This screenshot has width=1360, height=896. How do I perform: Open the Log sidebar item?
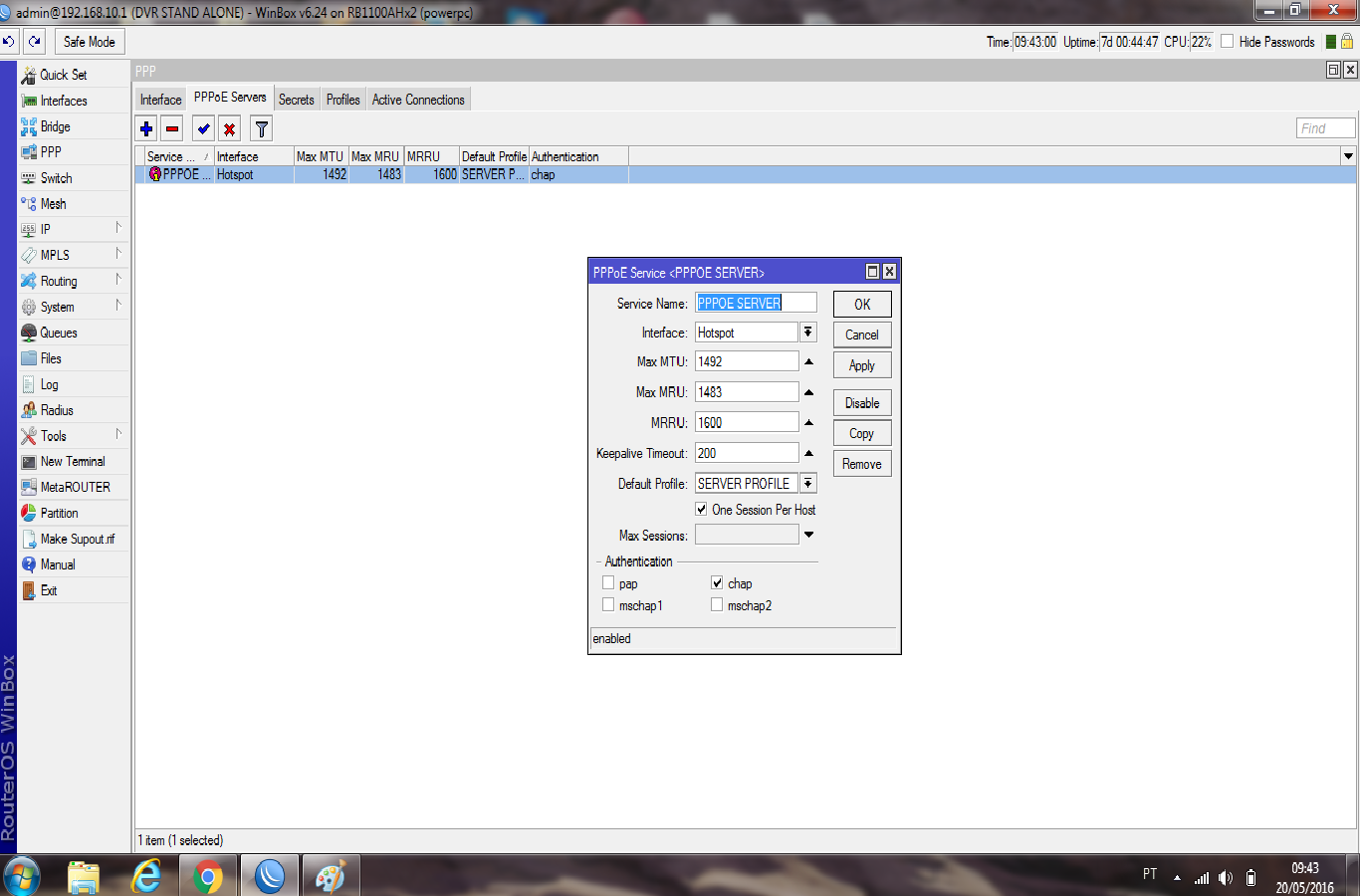pyautogui.click(x=50, y=384)
